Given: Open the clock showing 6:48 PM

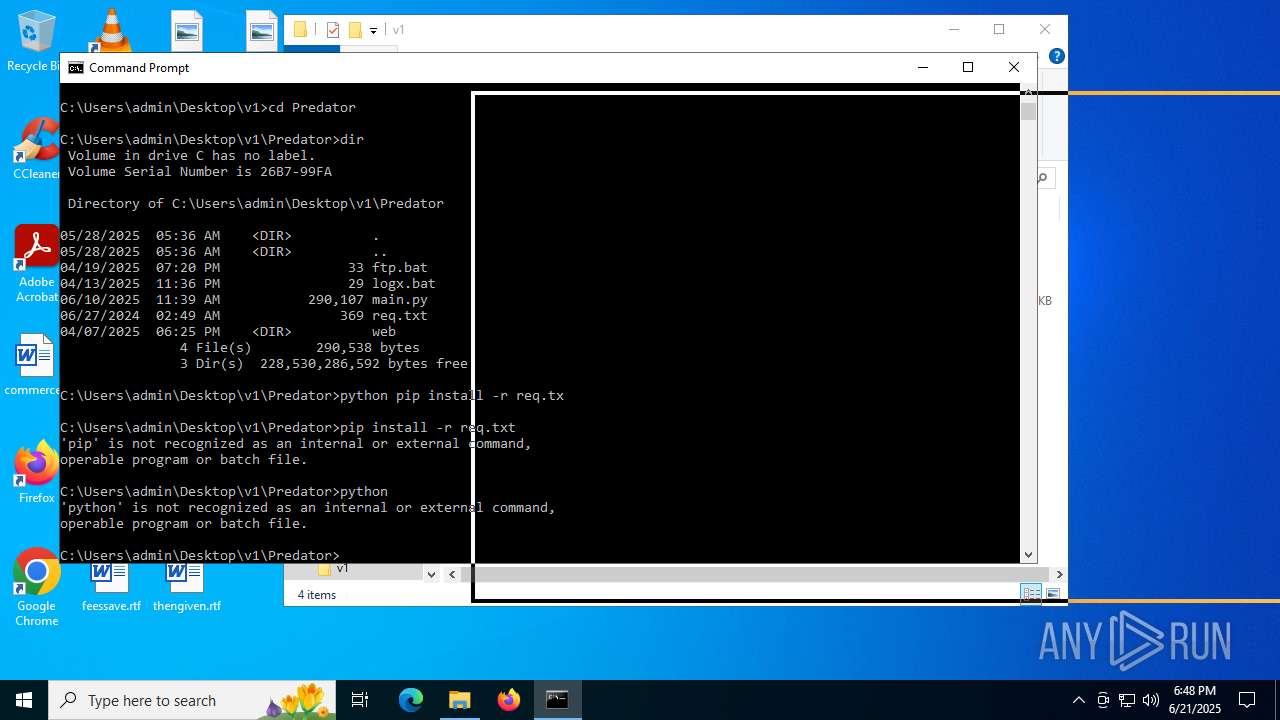Looking at the screenshot, I should pyautogui.click(x=1196, y=700).
